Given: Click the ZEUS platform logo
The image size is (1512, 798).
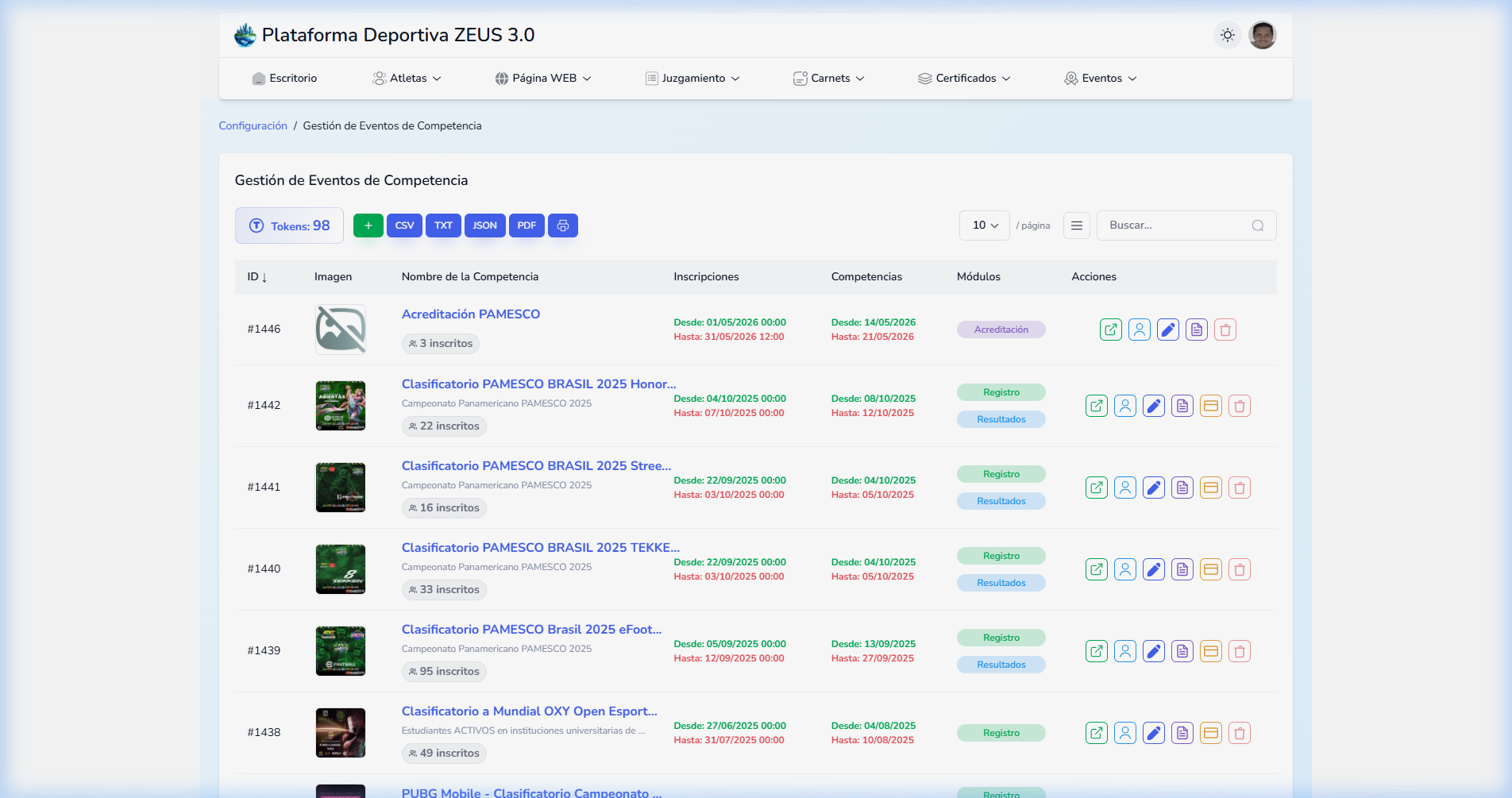Looking at the screenshot, I should click(245, 35).
